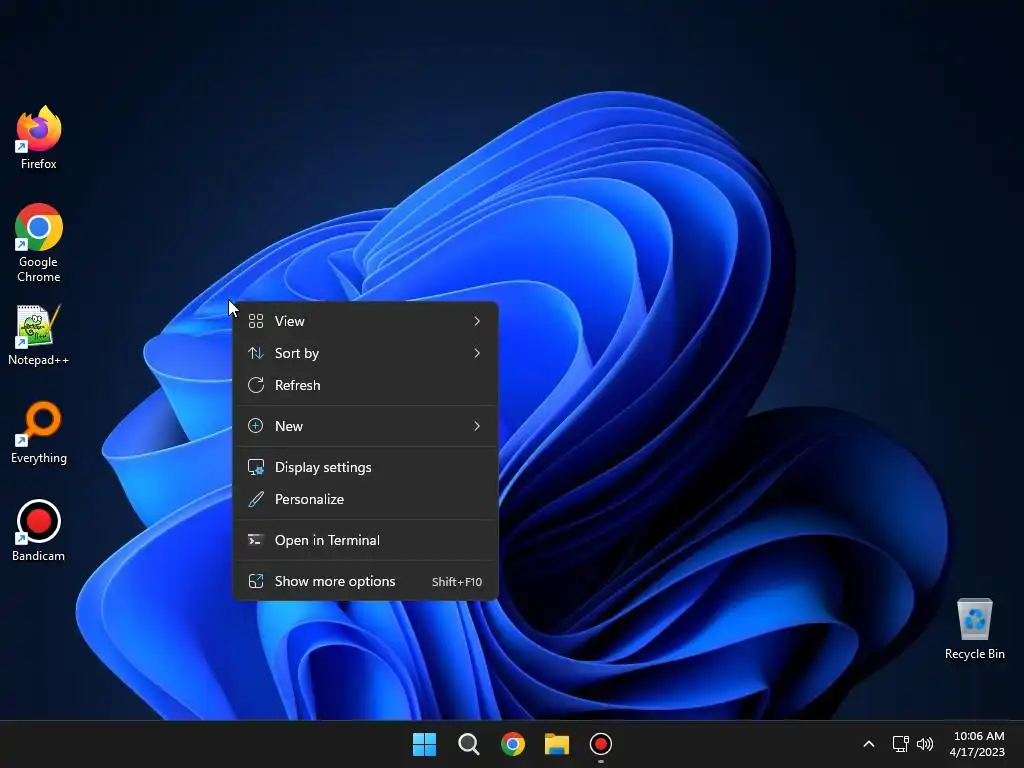Open the volume speaker tray icon
This screenshot has width=1024, height=768.
(x=925, y=744)
